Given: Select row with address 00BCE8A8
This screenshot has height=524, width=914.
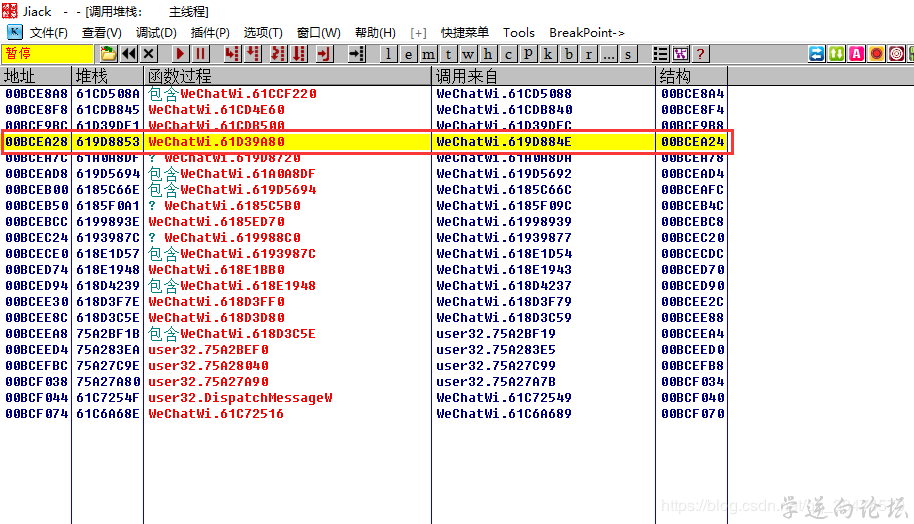Looking at the screenshot, I should coord(364,94).
